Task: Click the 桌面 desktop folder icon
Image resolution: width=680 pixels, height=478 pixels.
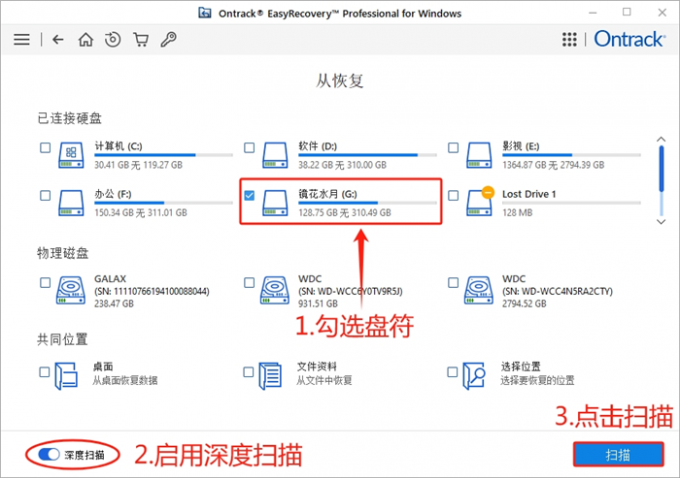Action: pos(66,376)
